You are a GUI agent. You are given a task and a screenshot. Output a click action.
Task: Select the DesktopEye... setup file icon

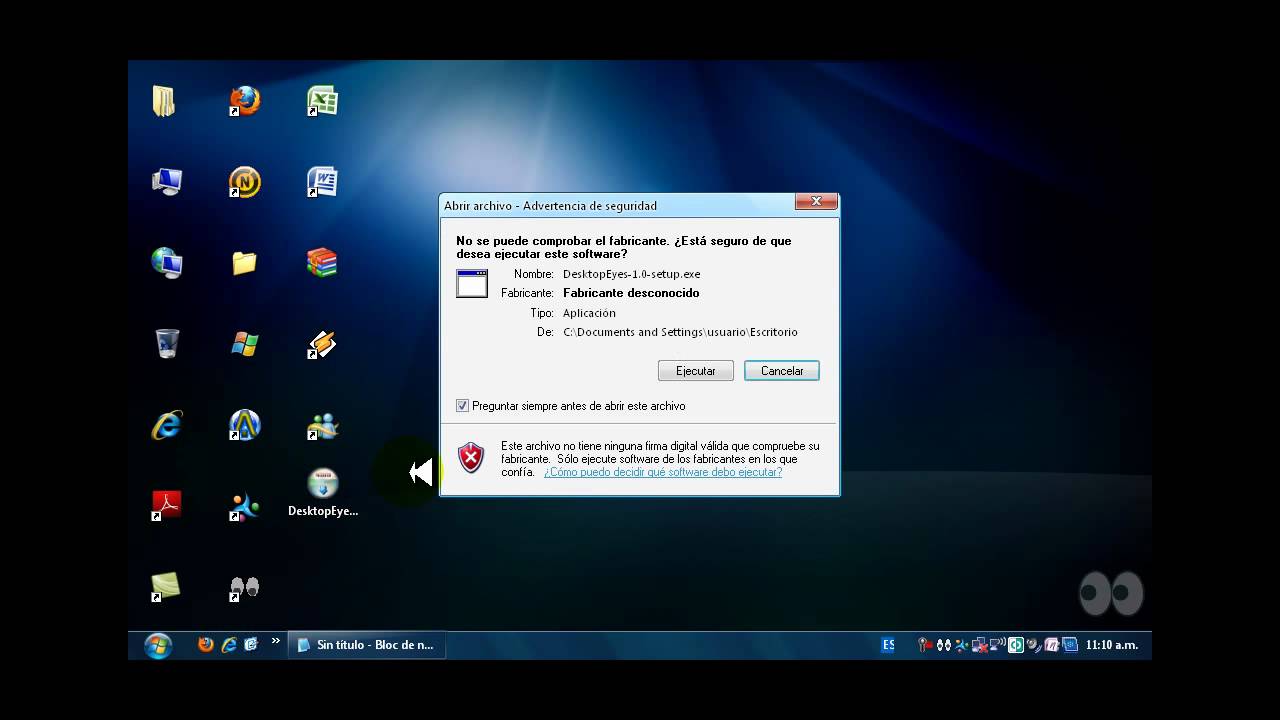coord(322,493)
